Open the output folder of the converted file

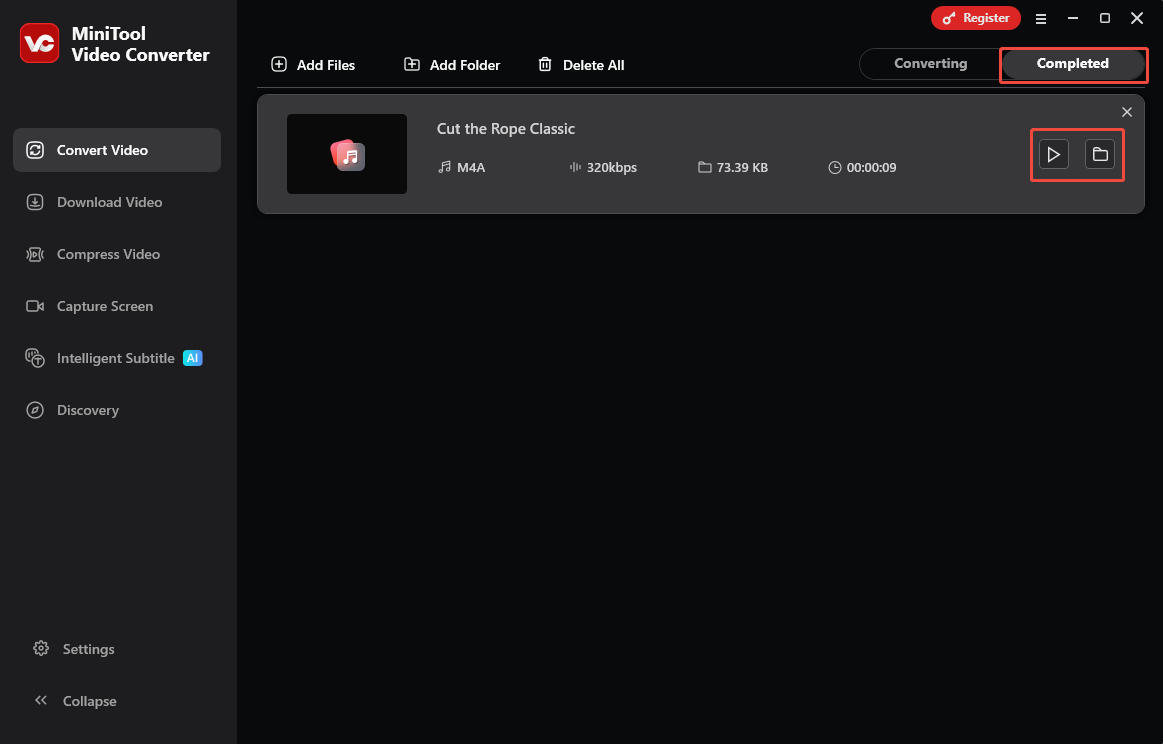coord(1101,154)
